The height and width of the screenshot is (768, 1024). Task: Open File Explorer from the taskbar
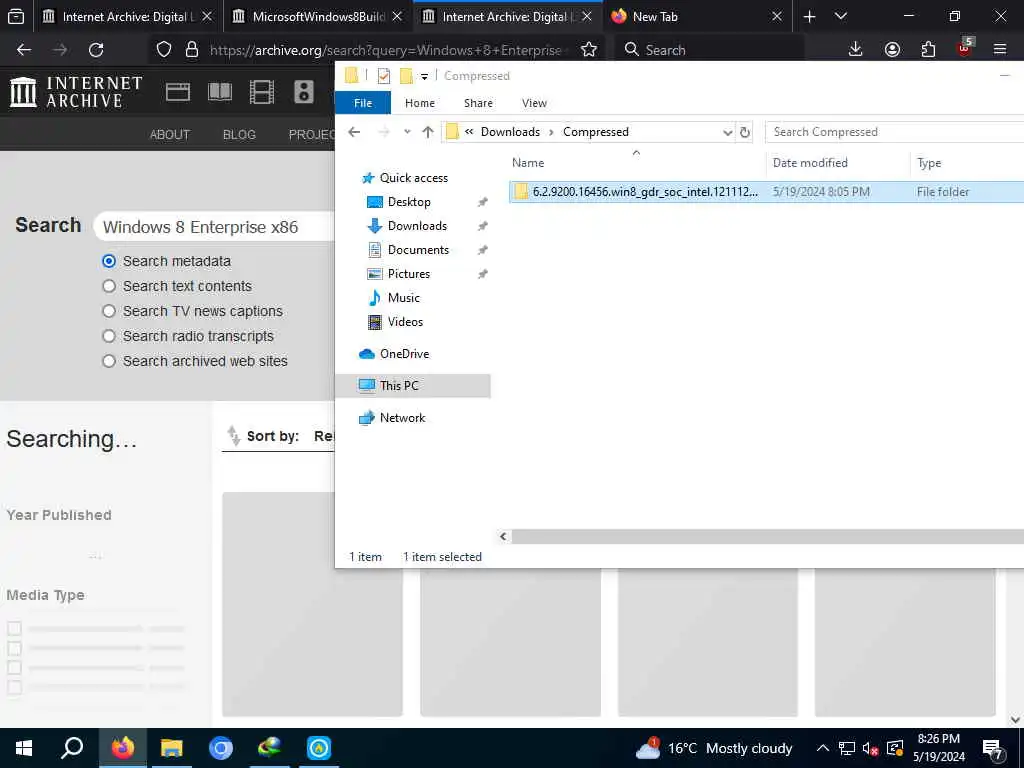pos(172,748)
